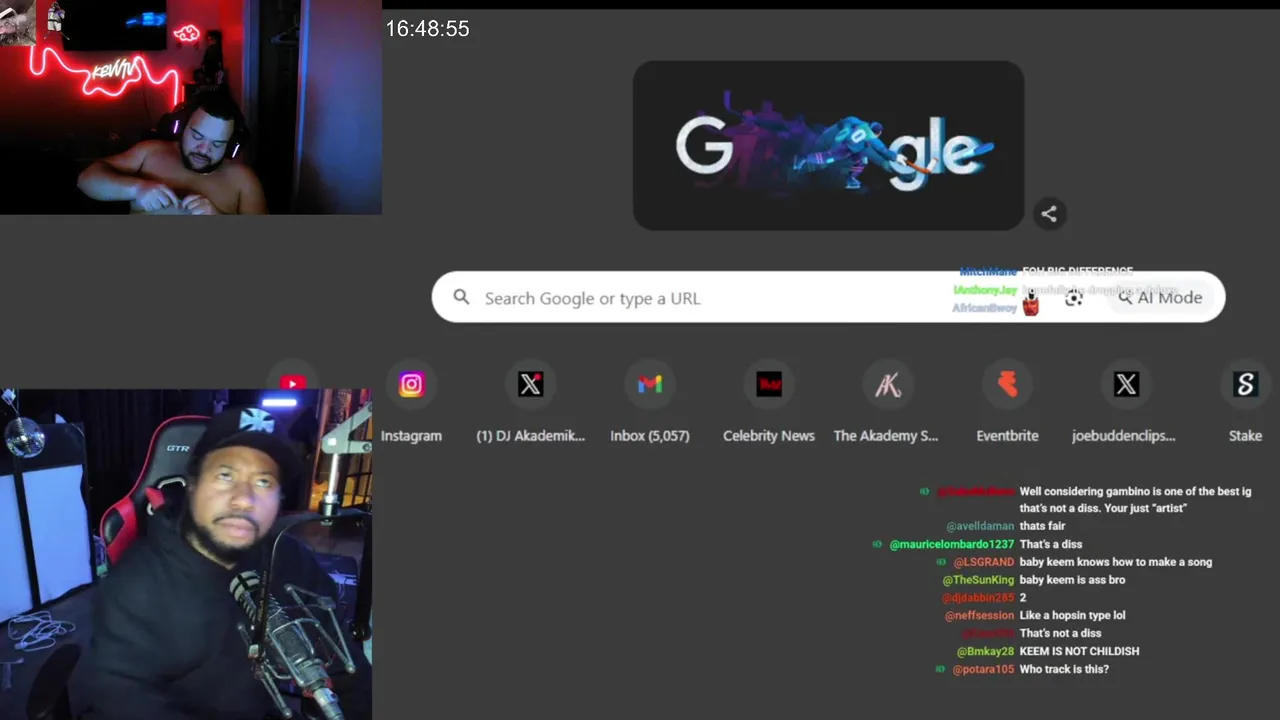Click username @potara105 in chat
Screen dimensions: 1280x720
tap(983, 669)
